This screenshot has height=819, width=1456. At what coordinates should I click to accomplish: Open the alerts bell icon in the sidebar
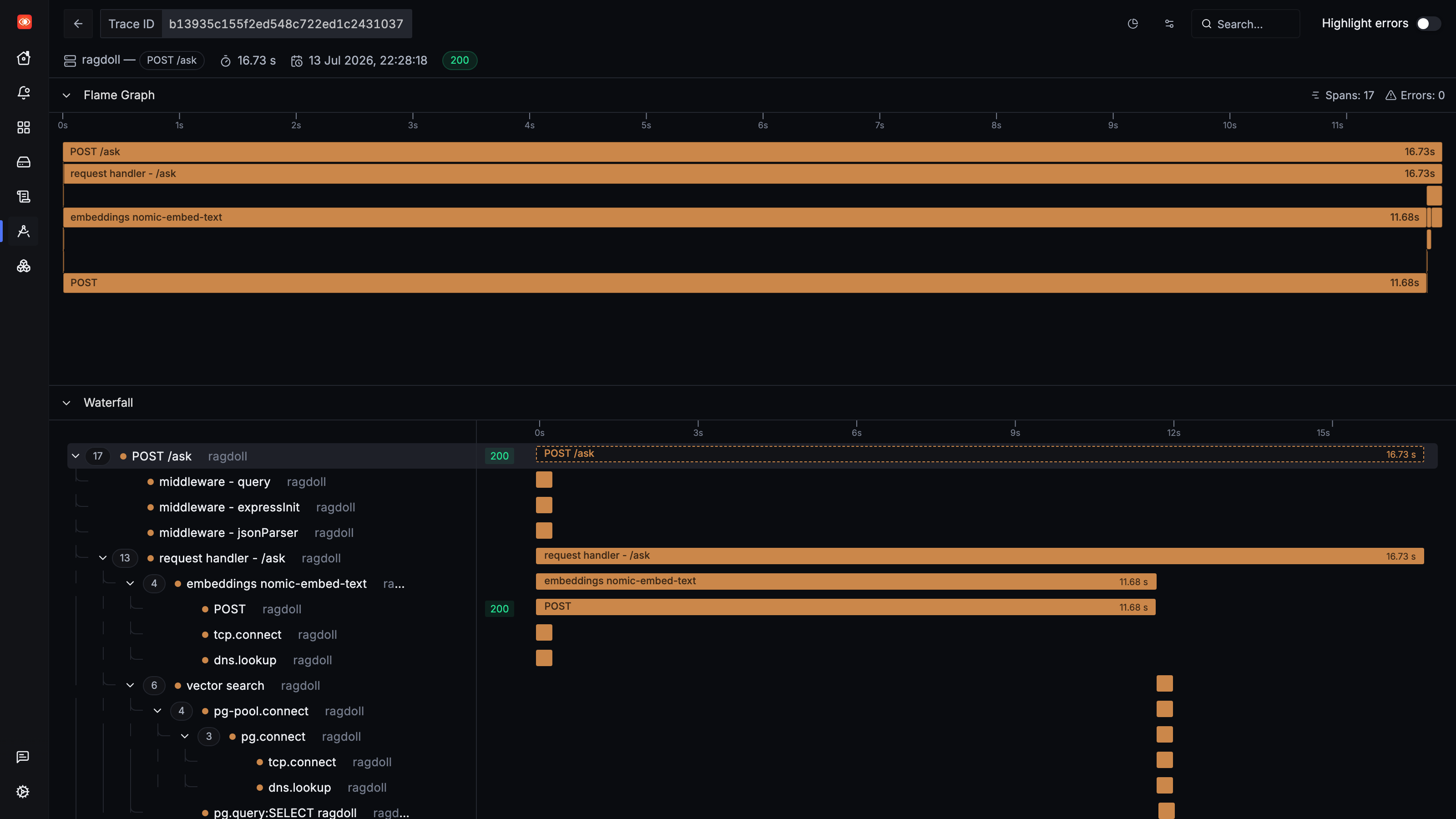click(x=24, y=93)
